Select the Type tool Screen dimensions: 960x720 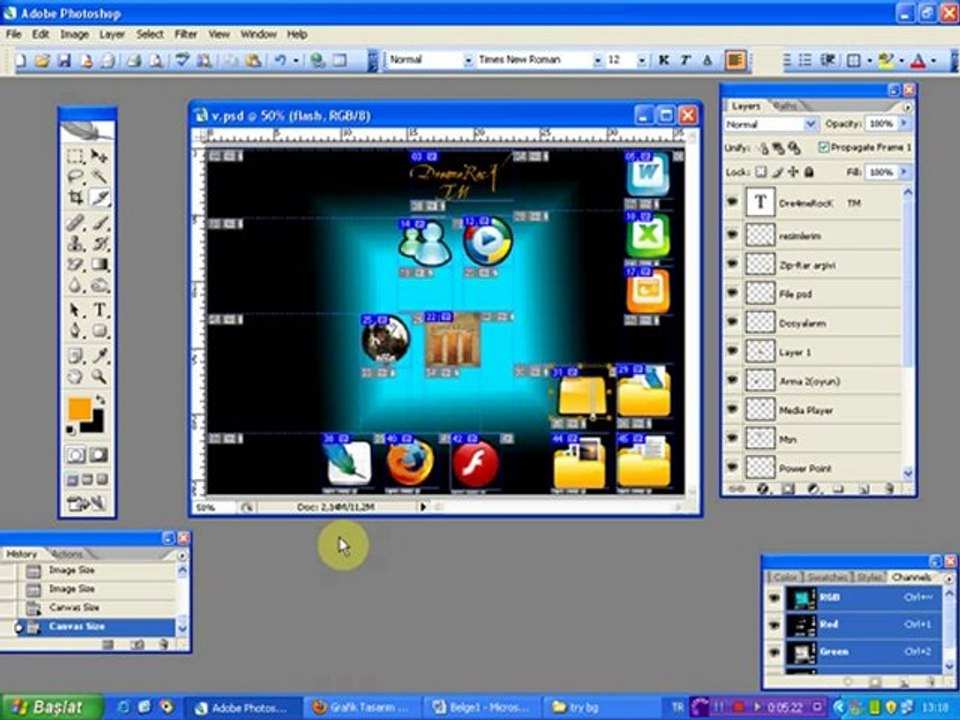pos(99,310)
